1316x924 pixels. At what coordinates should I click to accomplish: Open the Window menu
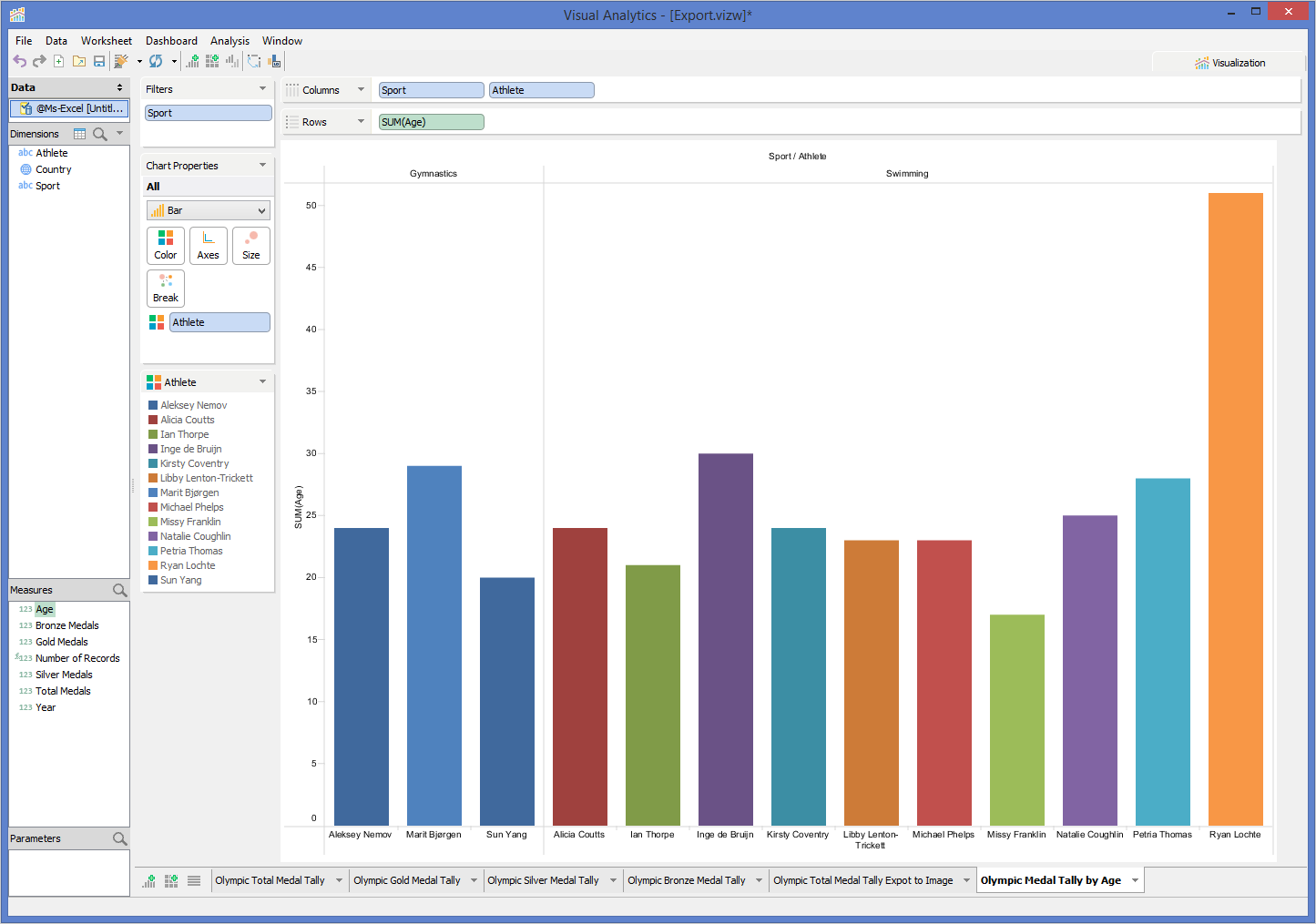pos(282,41)
